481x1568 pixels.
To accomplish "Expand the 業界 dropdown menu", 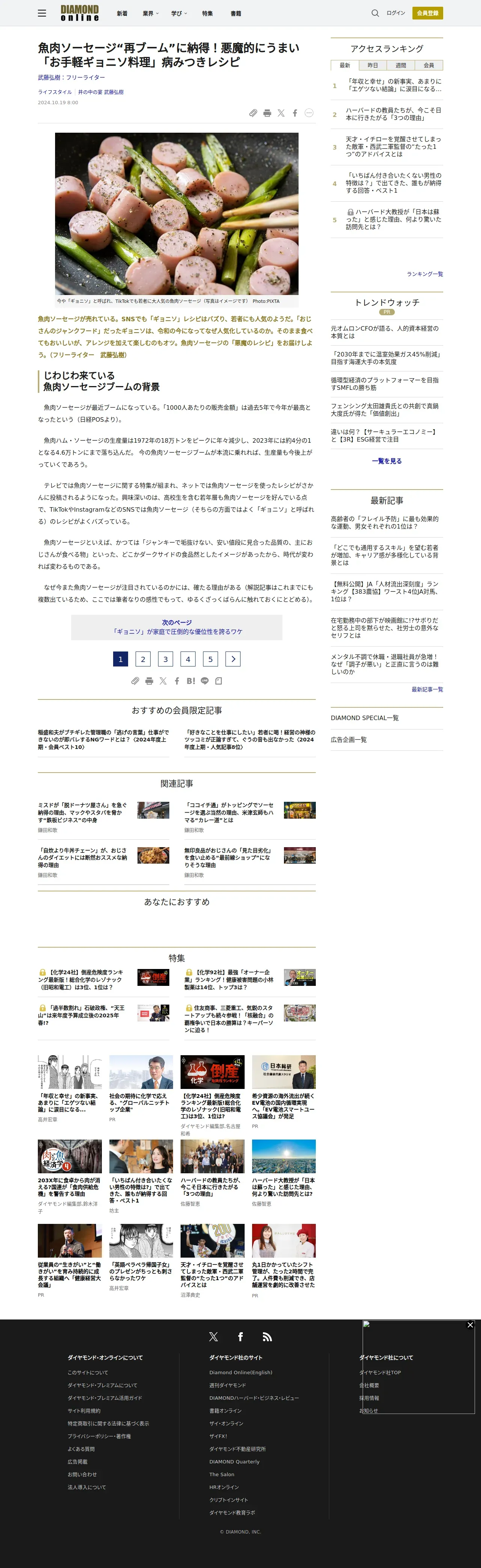I will tap(151, 13).
